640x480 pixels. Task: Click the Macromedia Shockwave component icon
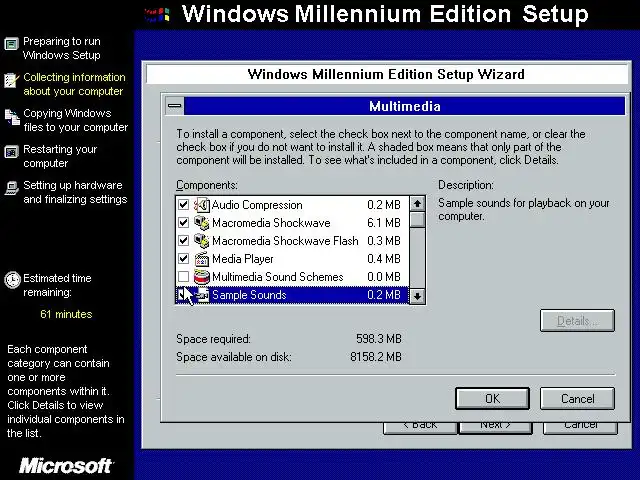[202, 223]
